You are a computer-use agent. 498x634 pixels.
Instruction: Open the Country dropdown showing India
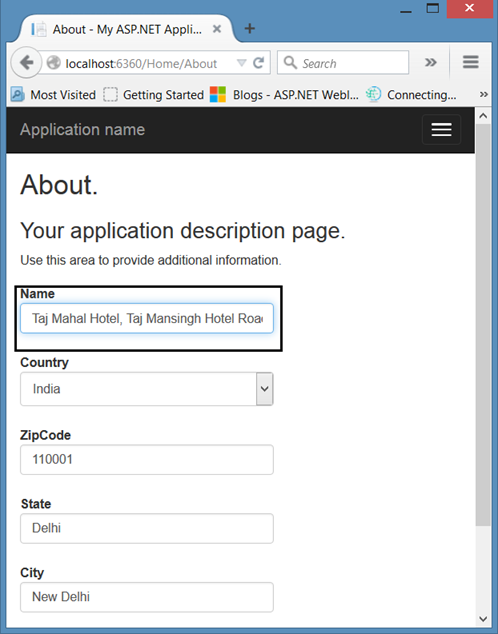[x=147, y=389]
